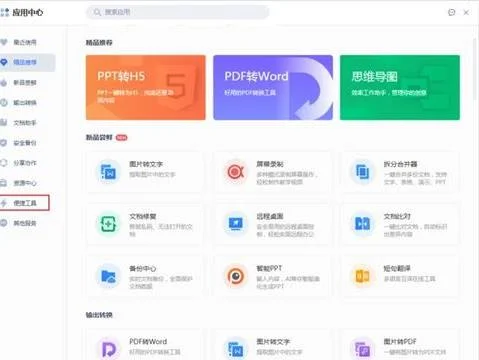
Task: Choose 其他服务 in the sidebar
Action: coord(25,223)
